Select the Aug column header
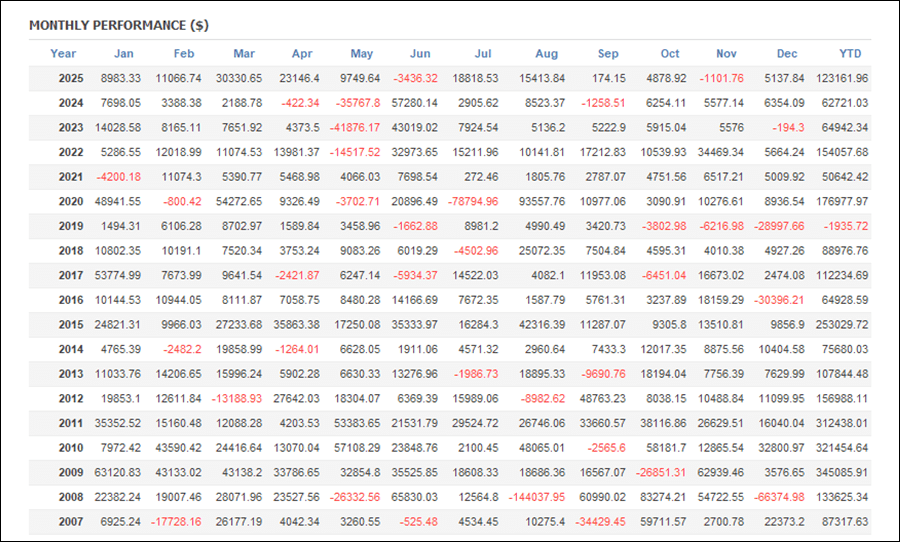The image size is (900, 542). [x=546, y=54]
